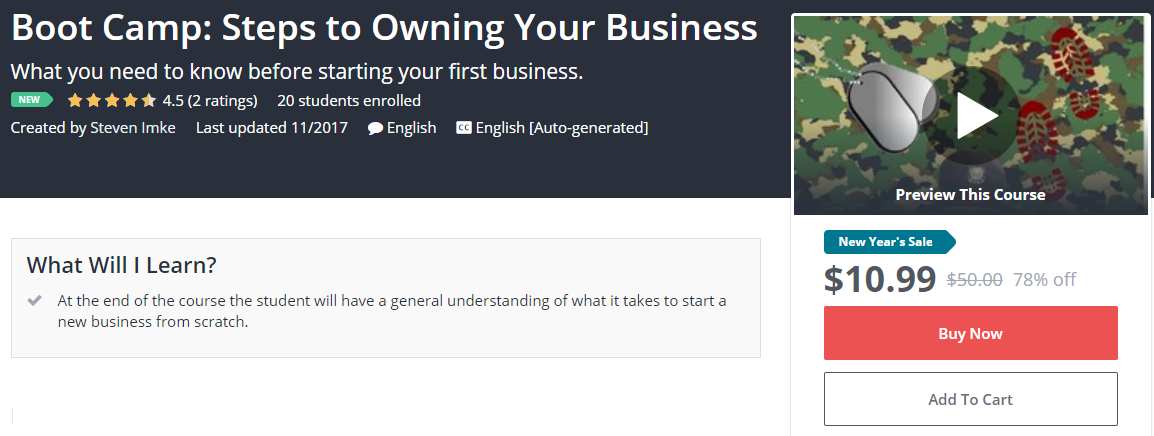Viewport: 1154px width, 436px height.
Task: Click the crossed-out $50.00 original price
Action: point(975,280)
